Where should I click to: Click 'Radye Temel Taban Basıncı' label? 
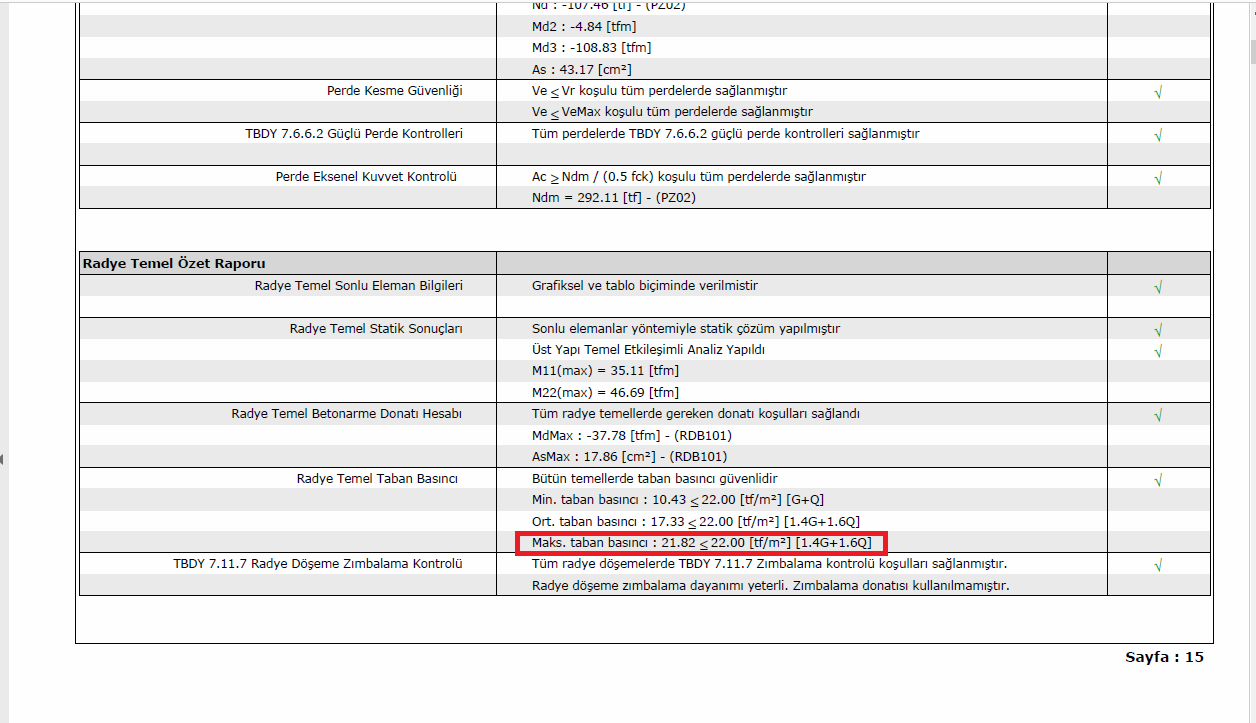(x=377, y=478)
